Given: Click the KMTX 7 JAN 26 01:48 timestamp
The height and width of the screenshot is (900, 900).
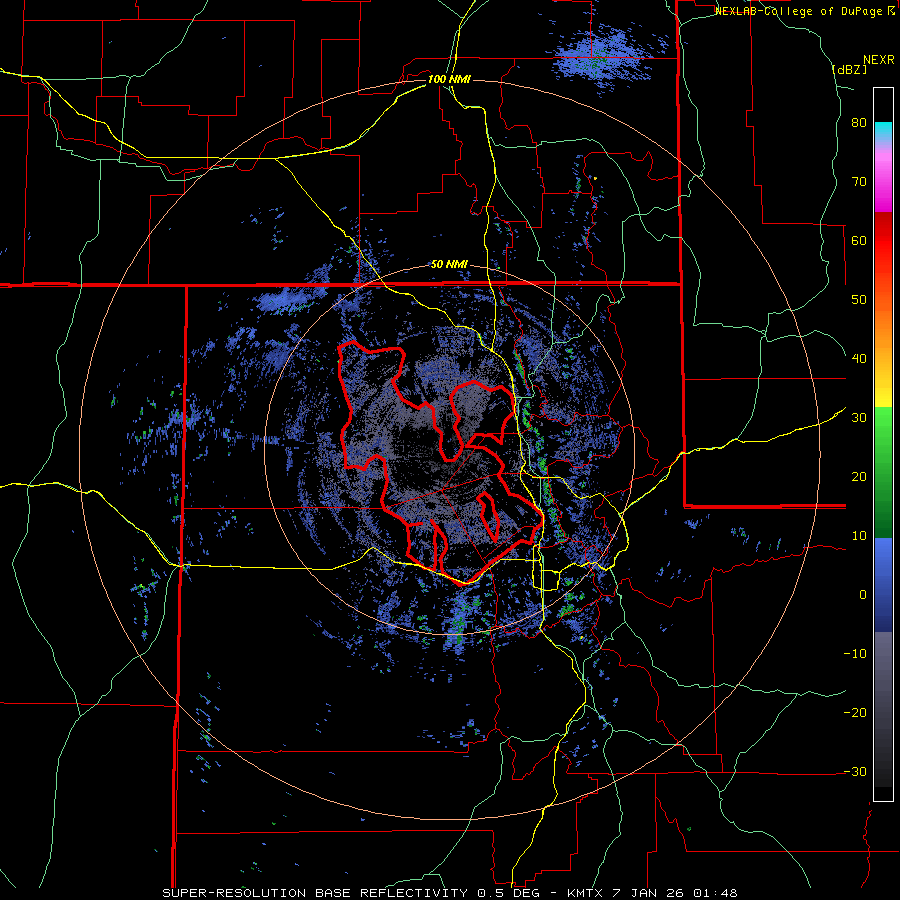Looking at the screenshot, I should pyautogui.click(x=653, y=893).
